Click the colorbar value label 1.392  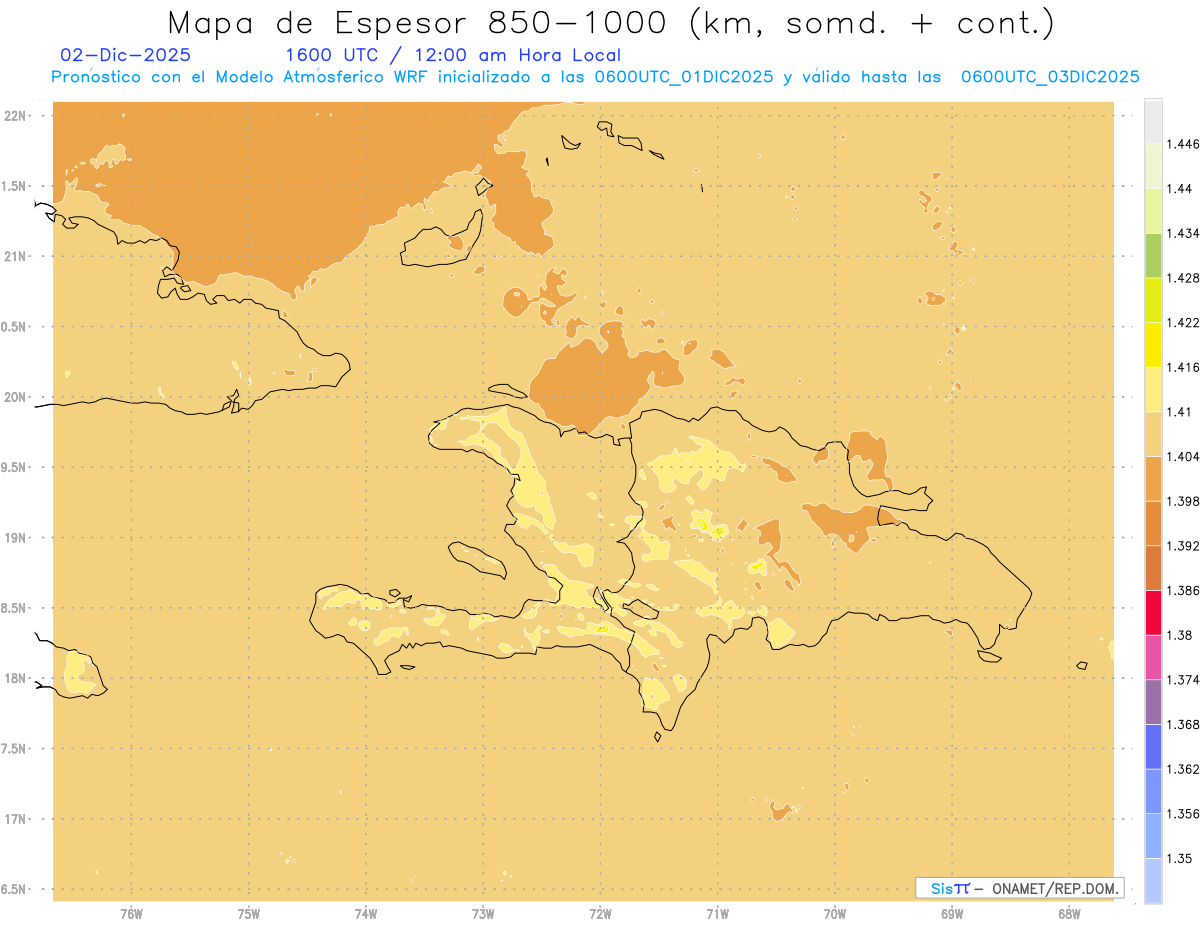1182,546
